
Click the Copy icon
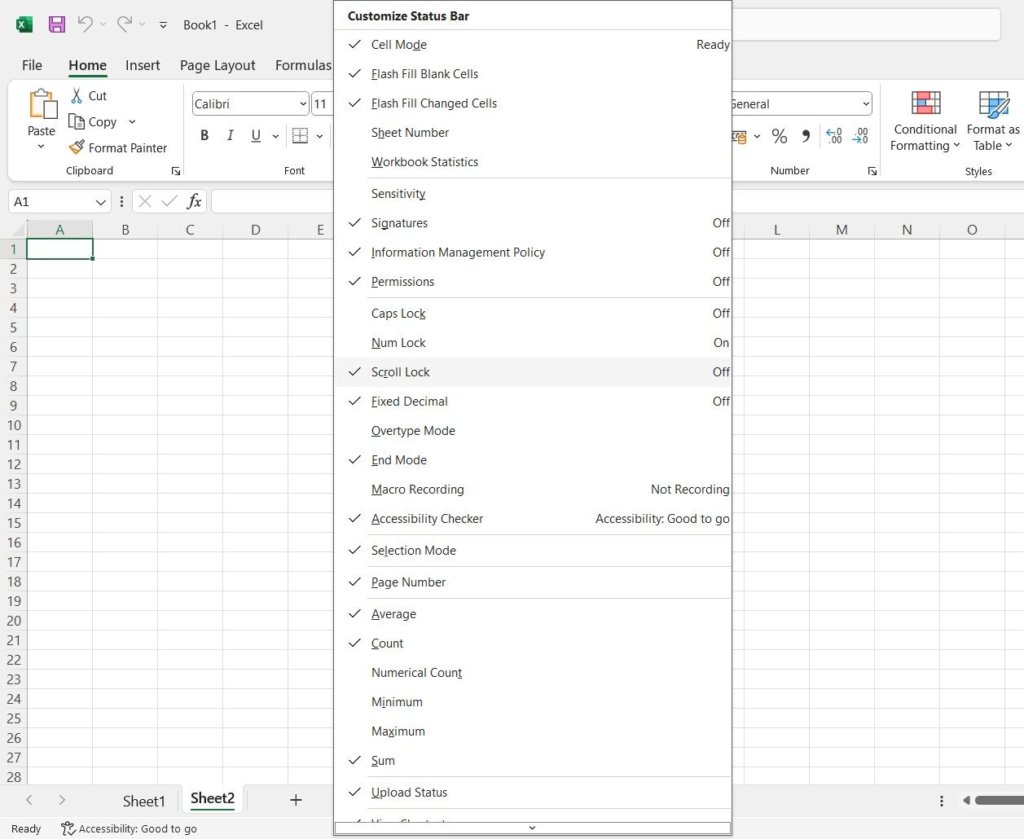point(76,121)
